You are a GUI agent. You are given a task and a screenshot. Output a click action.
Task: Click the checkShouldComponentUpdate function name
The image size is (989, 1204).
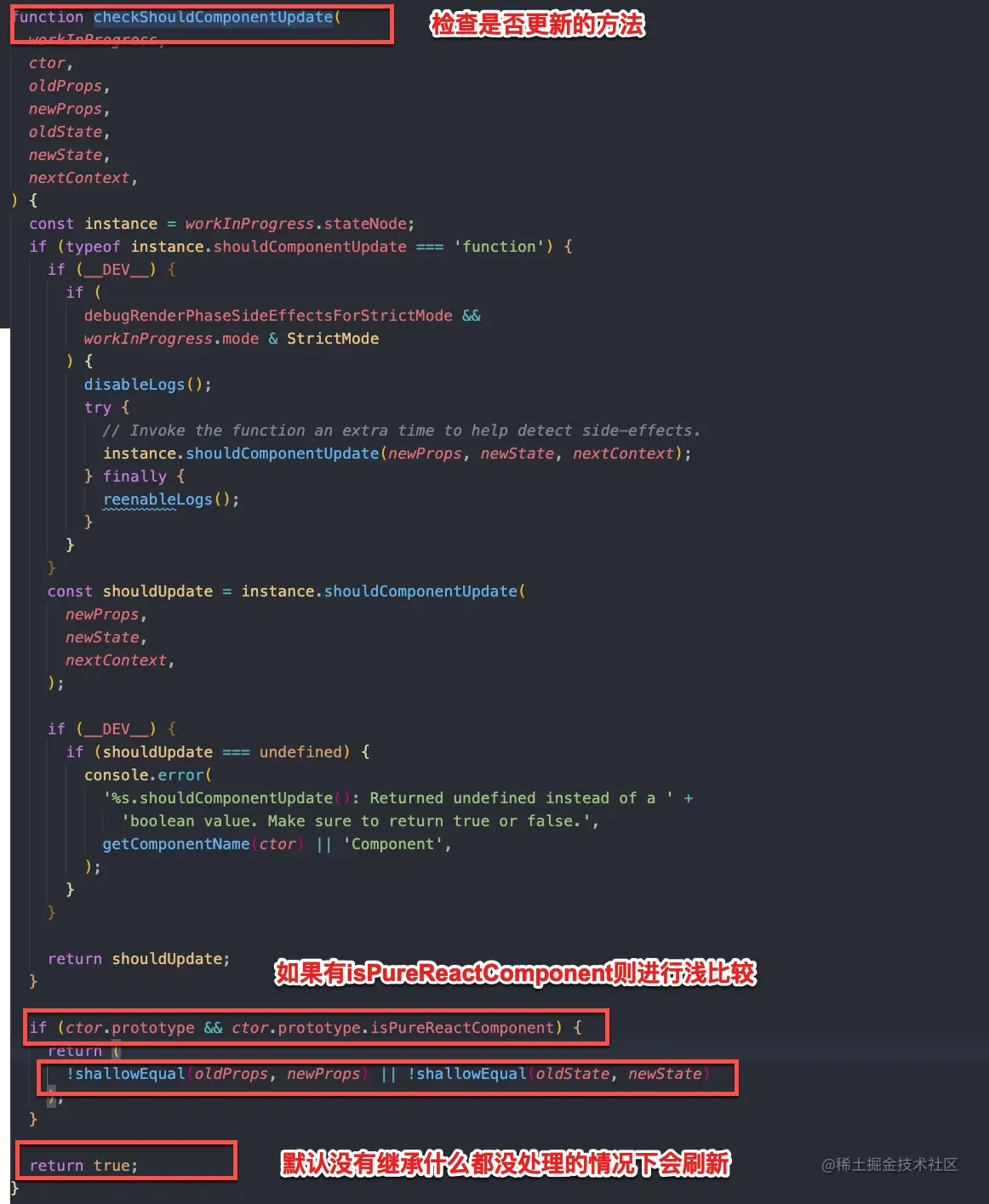click(213, 17)
